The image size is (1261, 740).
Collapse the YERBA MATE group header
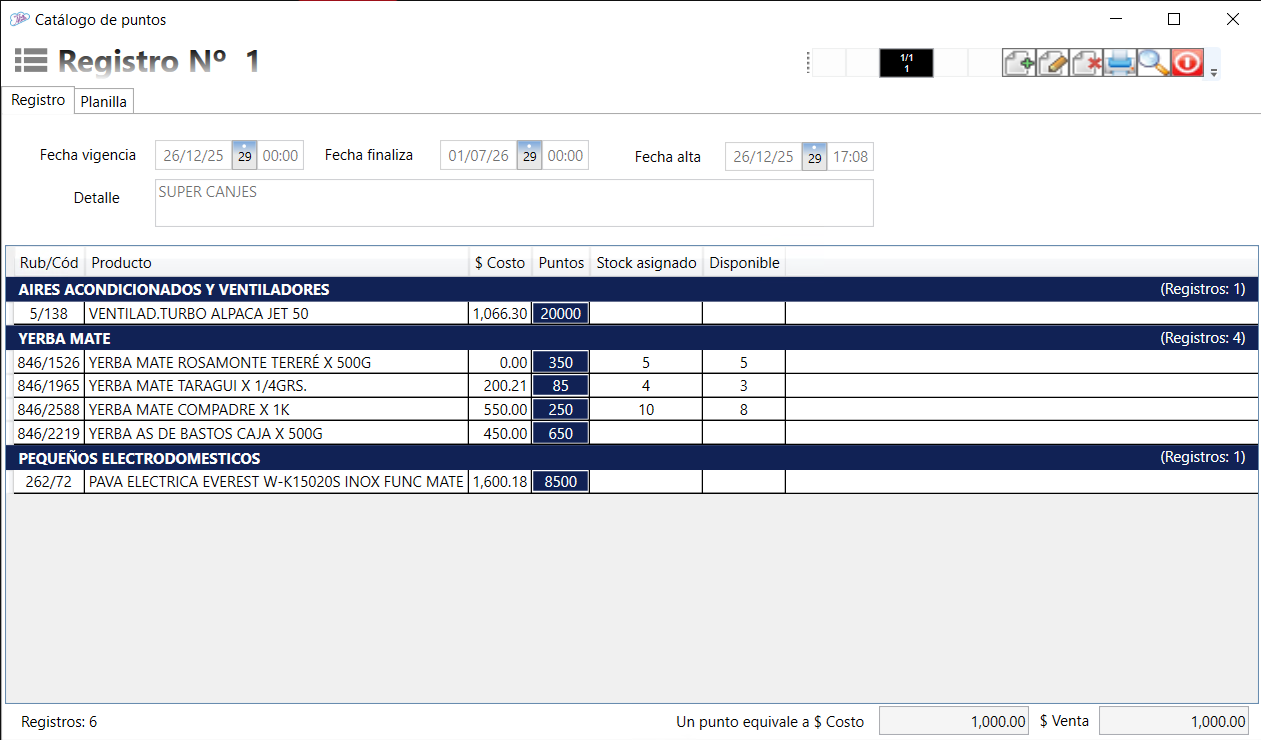tap(65, 338)
